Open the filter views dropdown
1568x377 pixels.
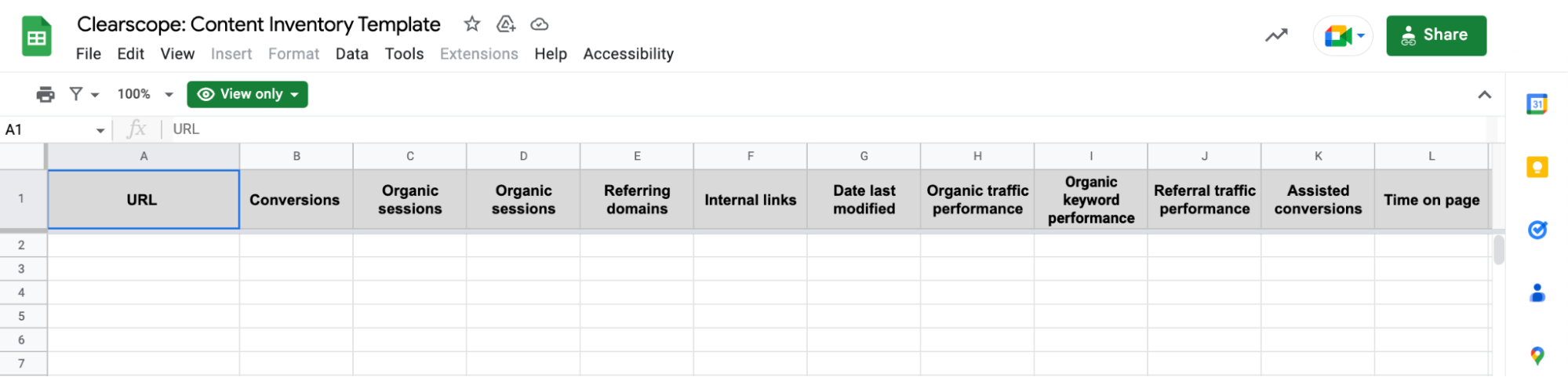click(x=84, y=94)
